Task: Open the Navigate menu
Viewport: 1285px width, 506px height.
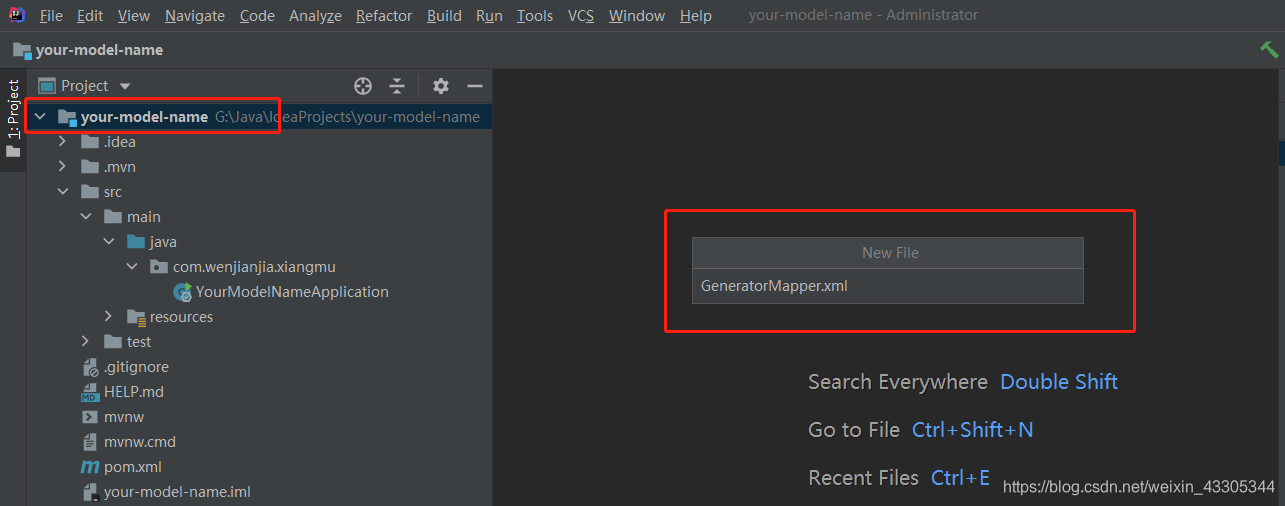Action: click(195, 15)
